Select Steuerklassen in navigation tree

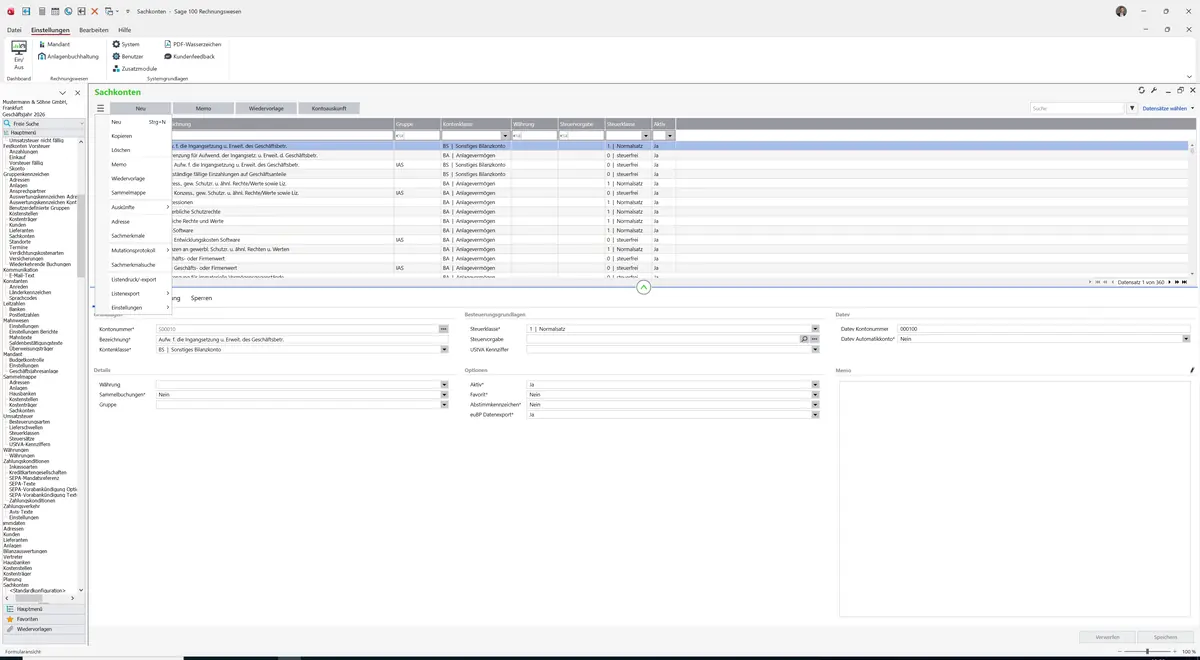pyautogui.click(x=24, y=432)
